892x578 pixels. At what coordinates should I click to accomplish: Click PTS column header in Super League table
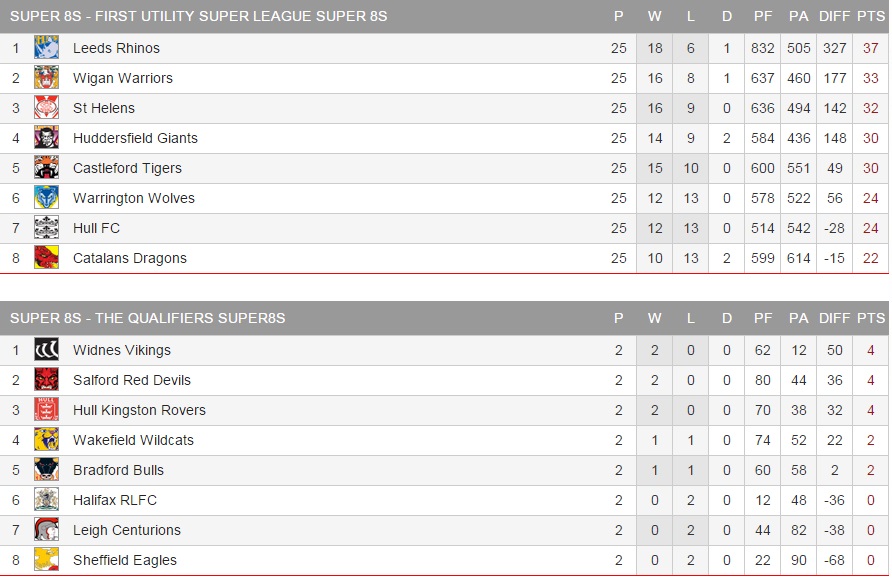[870, 16]
